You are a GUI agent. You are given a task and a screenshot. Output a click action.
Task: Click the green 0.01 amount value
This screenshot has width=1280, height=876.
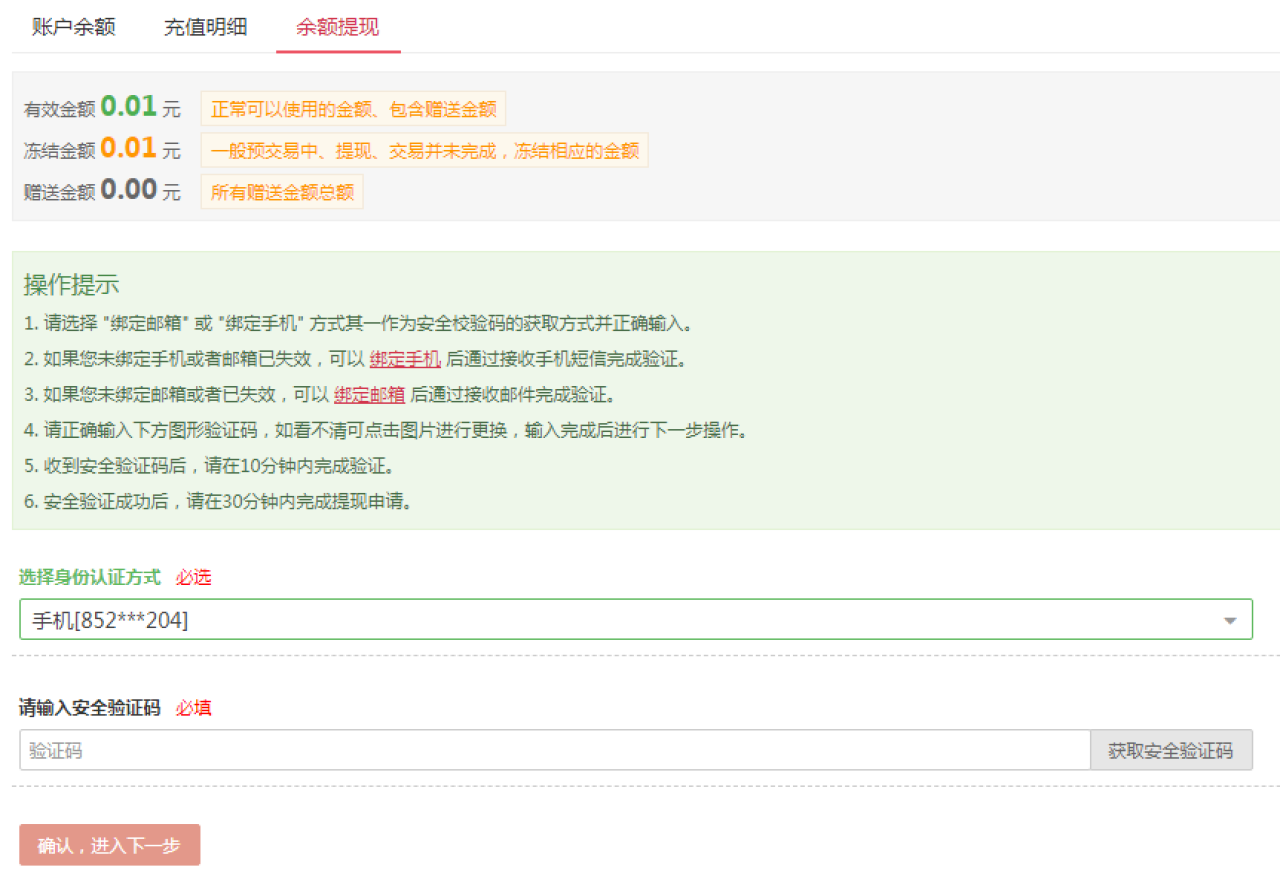(131, 106)
